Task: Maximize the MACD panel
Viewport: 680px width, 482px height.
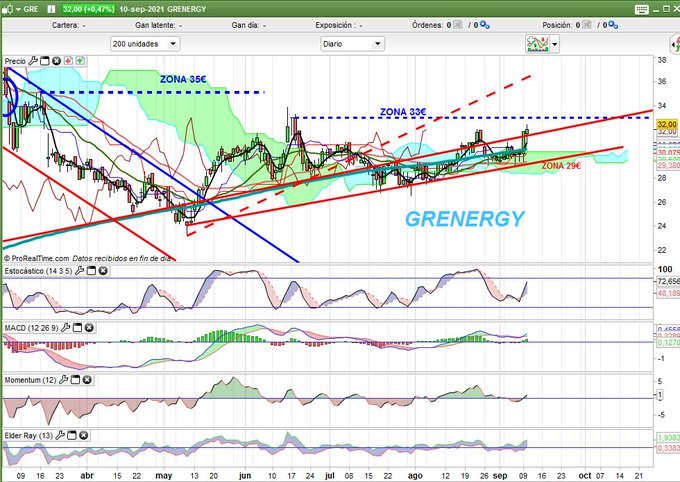Action: 77,328
